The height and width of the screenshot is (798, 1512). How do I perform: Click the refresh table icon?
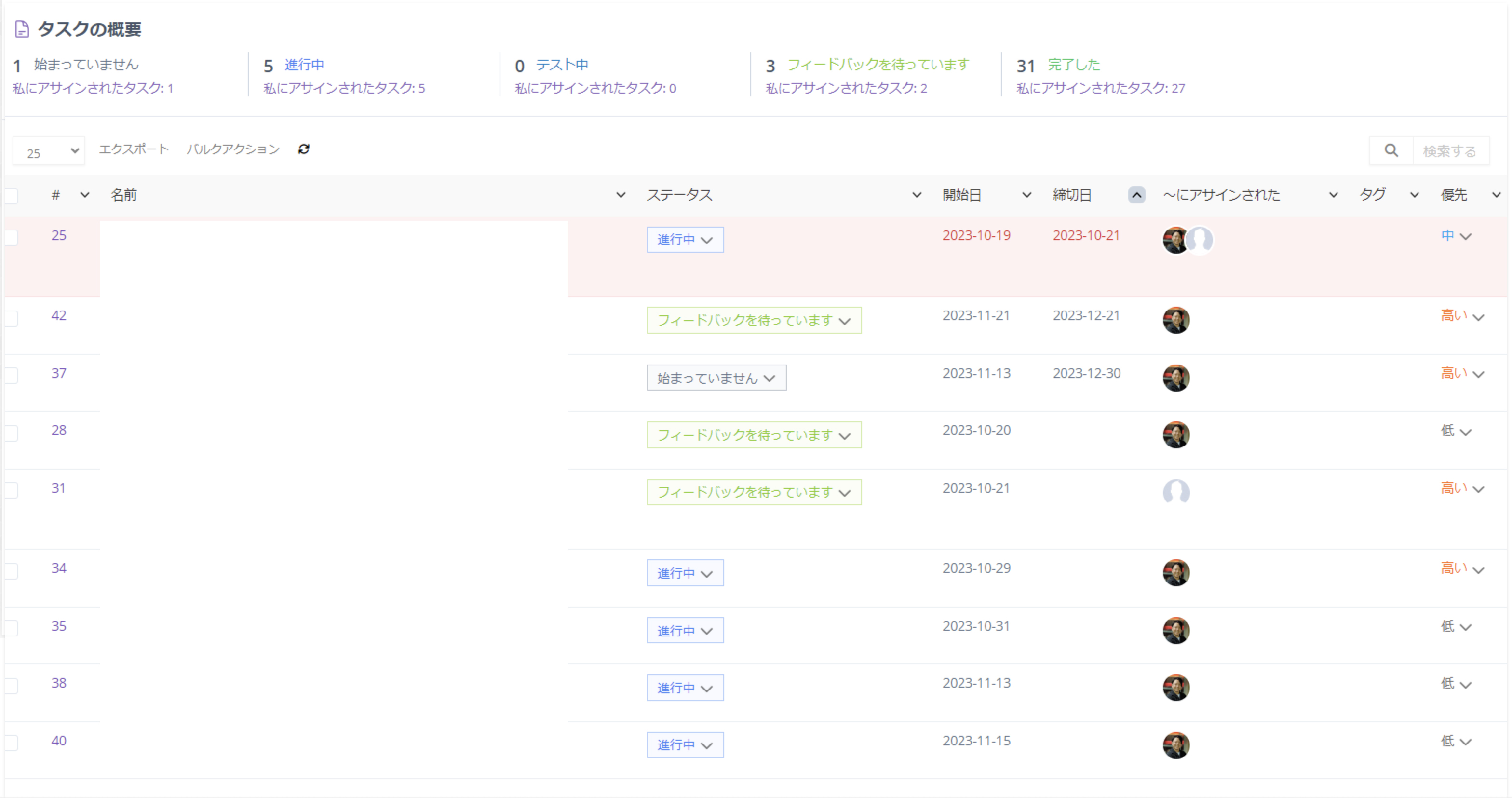(303, 149)
